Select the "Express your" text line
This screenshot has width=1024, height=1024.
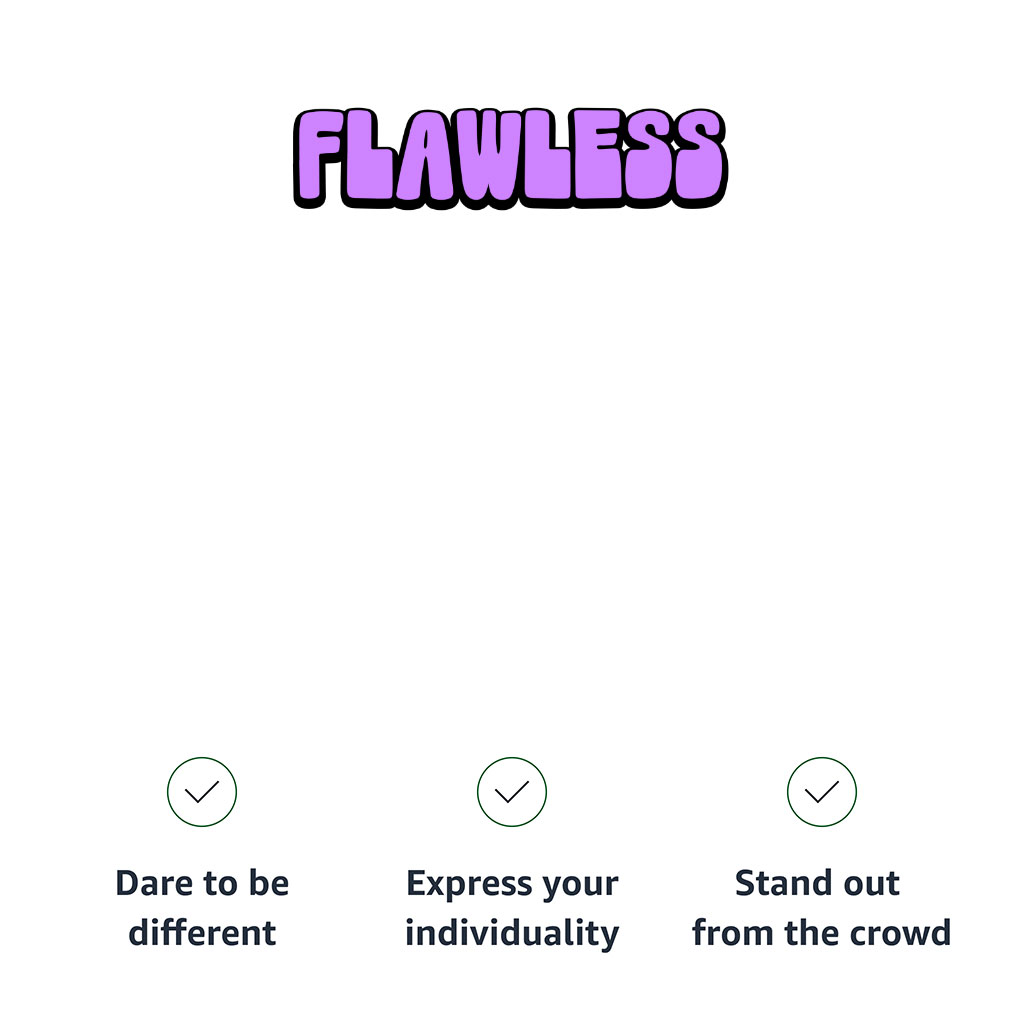click(512, 885)
